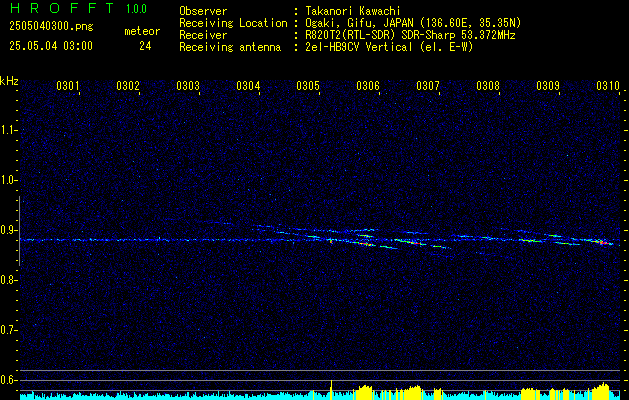Click the observer name Takanori Kawachi
This screenshot has height=400, width=629.
(x=353, y=11)
